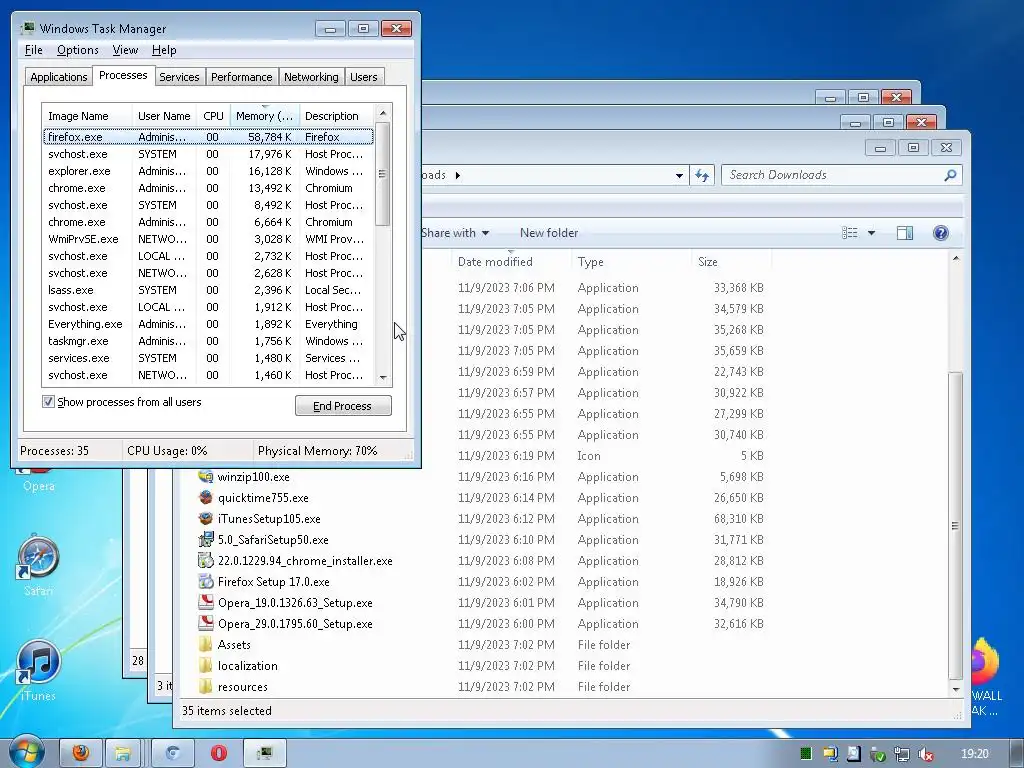Select the WmiPrvSE.exe process row

tap(208, 239)
